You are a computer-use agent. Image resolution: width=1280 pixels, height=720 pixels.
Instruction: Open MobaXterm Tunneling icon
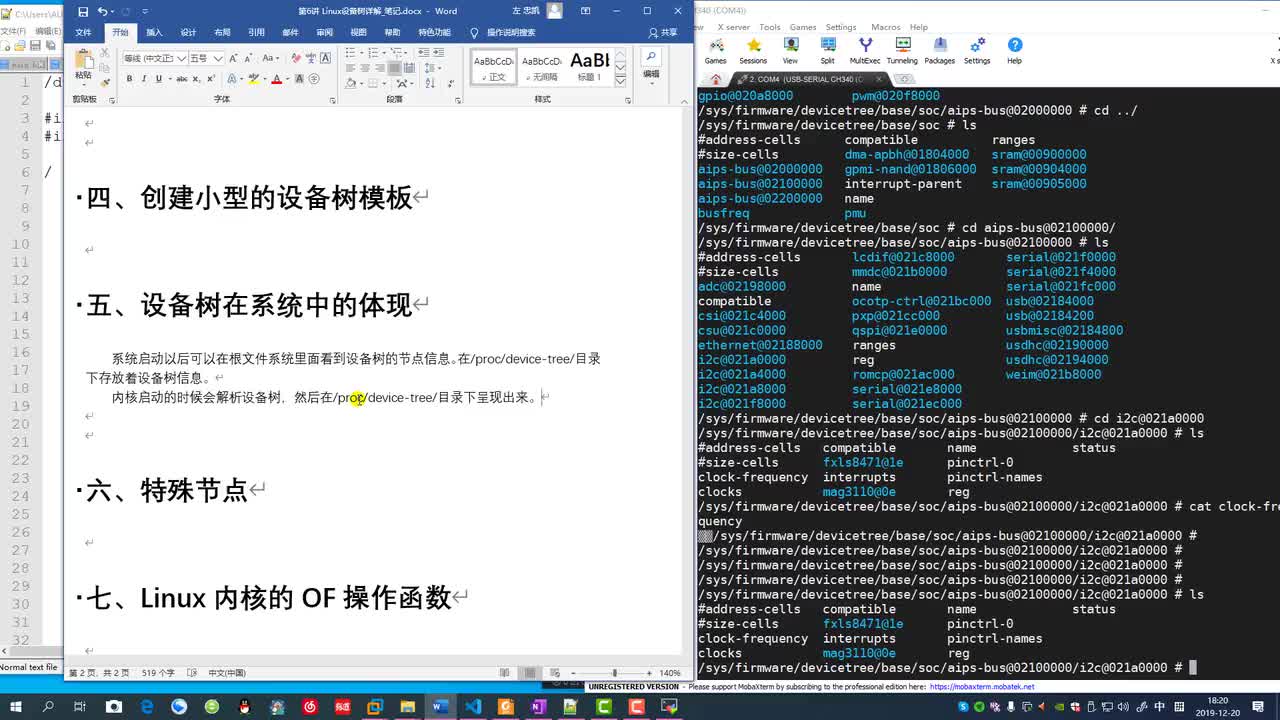[x=902, y=51]
